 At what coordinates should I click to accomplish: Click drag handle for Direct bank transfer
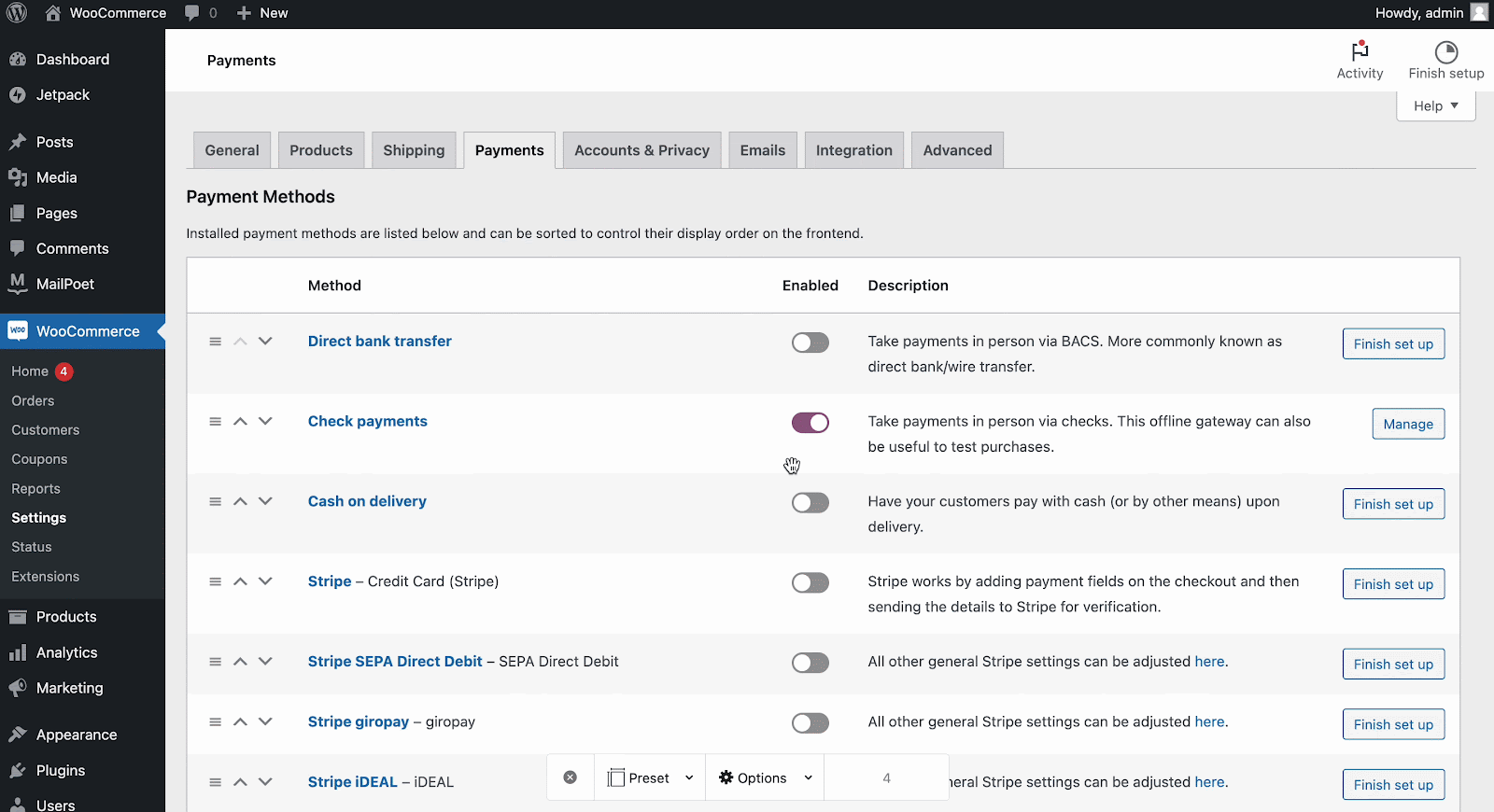click(x=215, y=342)
